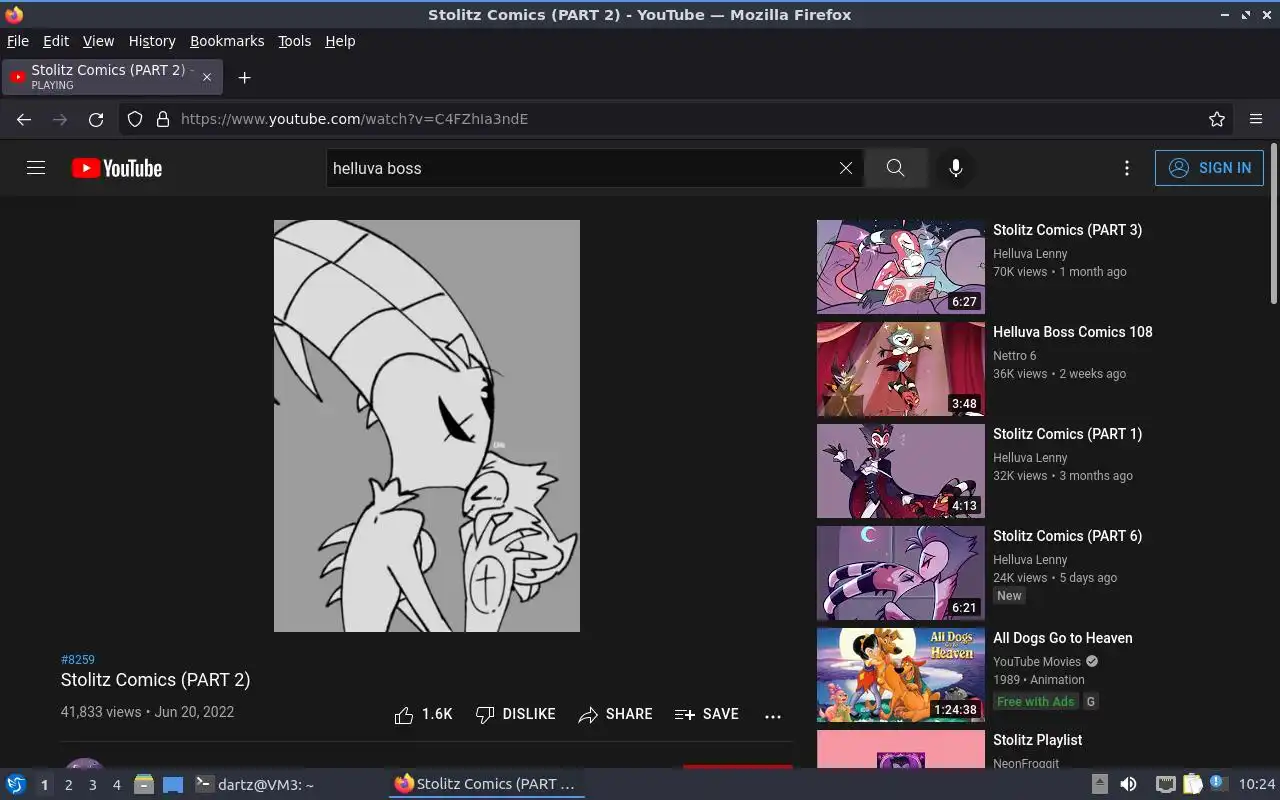1280x800 pixels.
Task: Open Stolitz Comics (PART 6) thumbnail
Action: [x=900, y=573]
